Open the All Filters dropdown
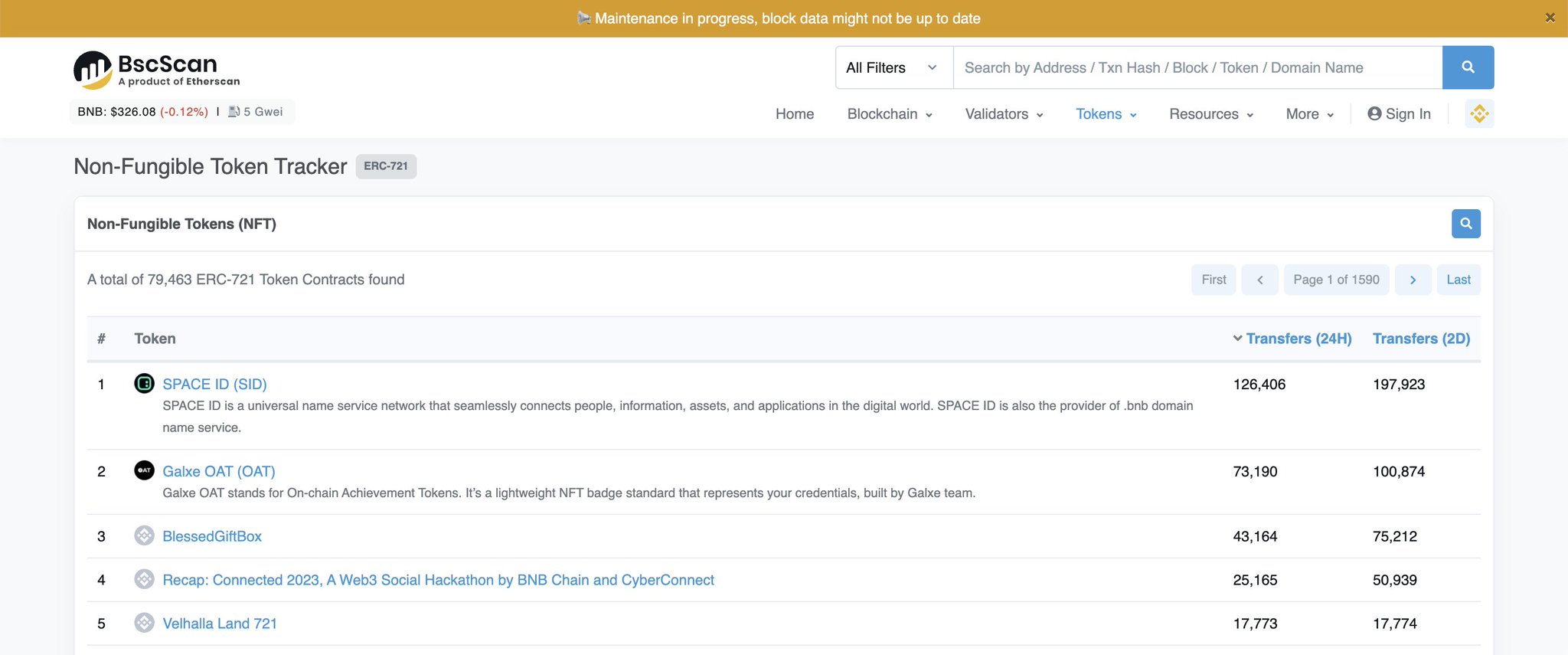 click(893, 67)
